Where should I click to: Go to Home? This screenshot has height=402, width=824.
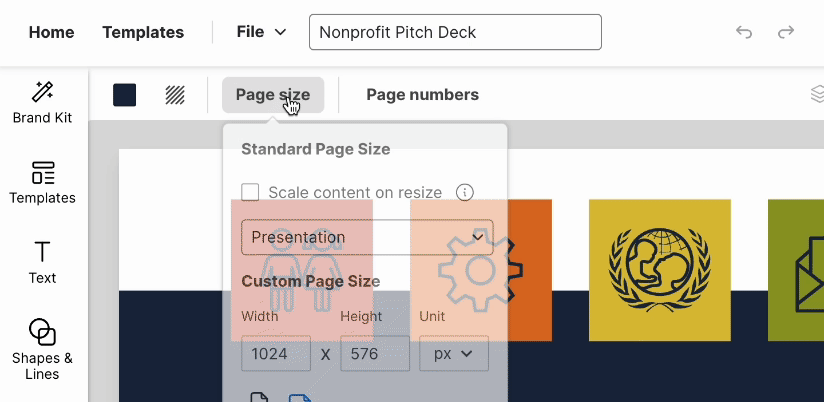(51, 32)
